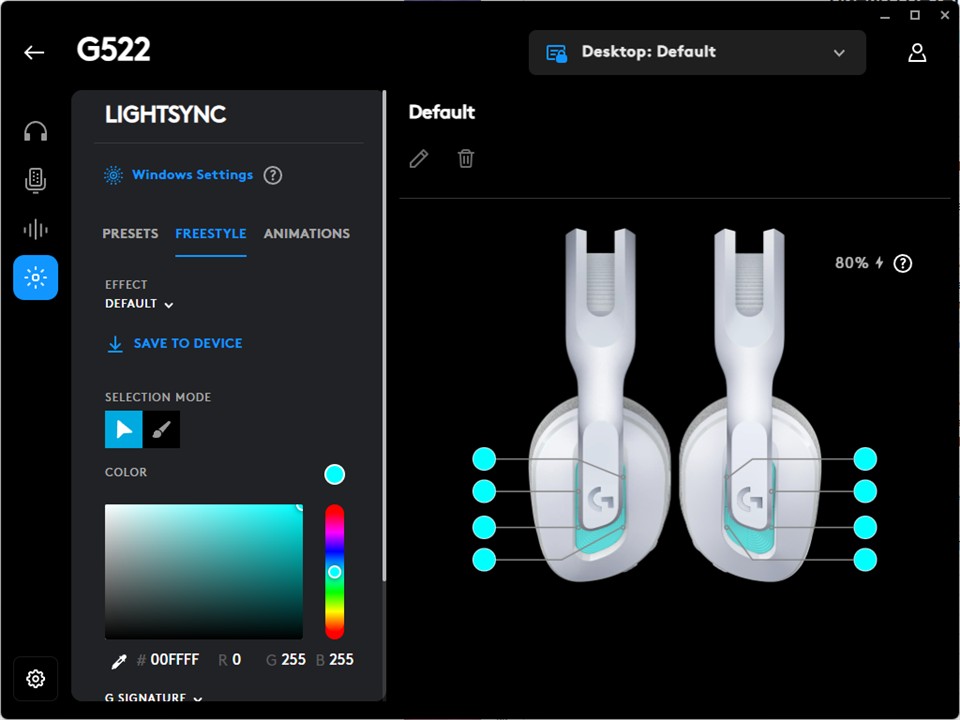Switch to paintbrush selection mode
This screenshot has height=720, width=960.
pyautogui.click(x=162, y=429)
